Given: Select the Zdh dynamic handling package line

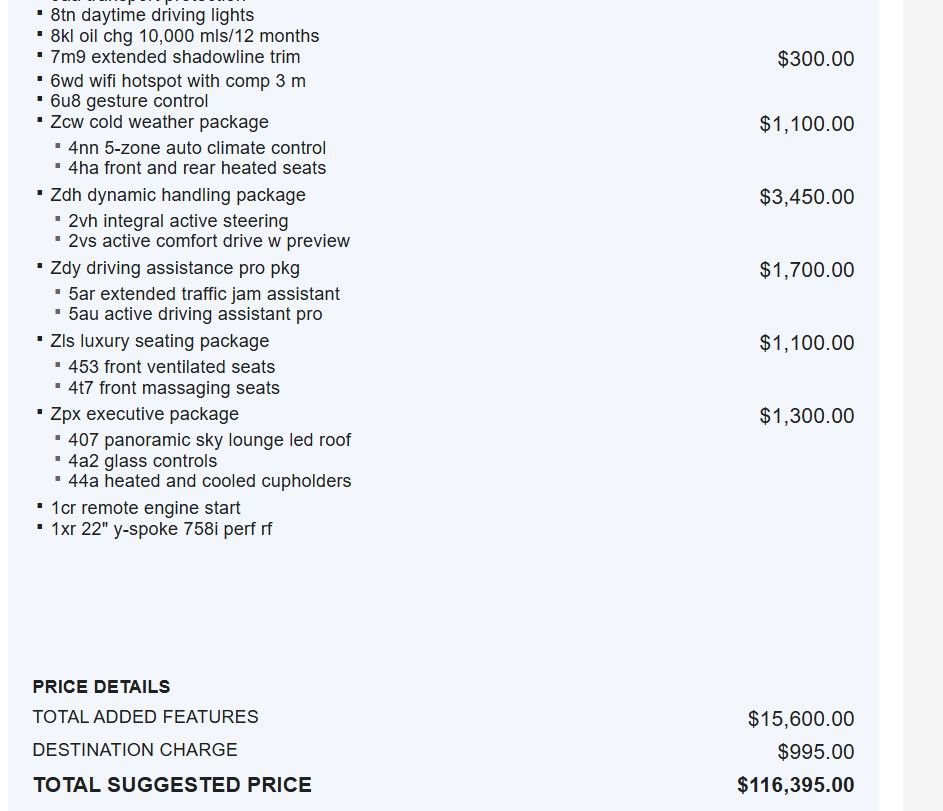Looking at the screenshot, I should (178, 195).
